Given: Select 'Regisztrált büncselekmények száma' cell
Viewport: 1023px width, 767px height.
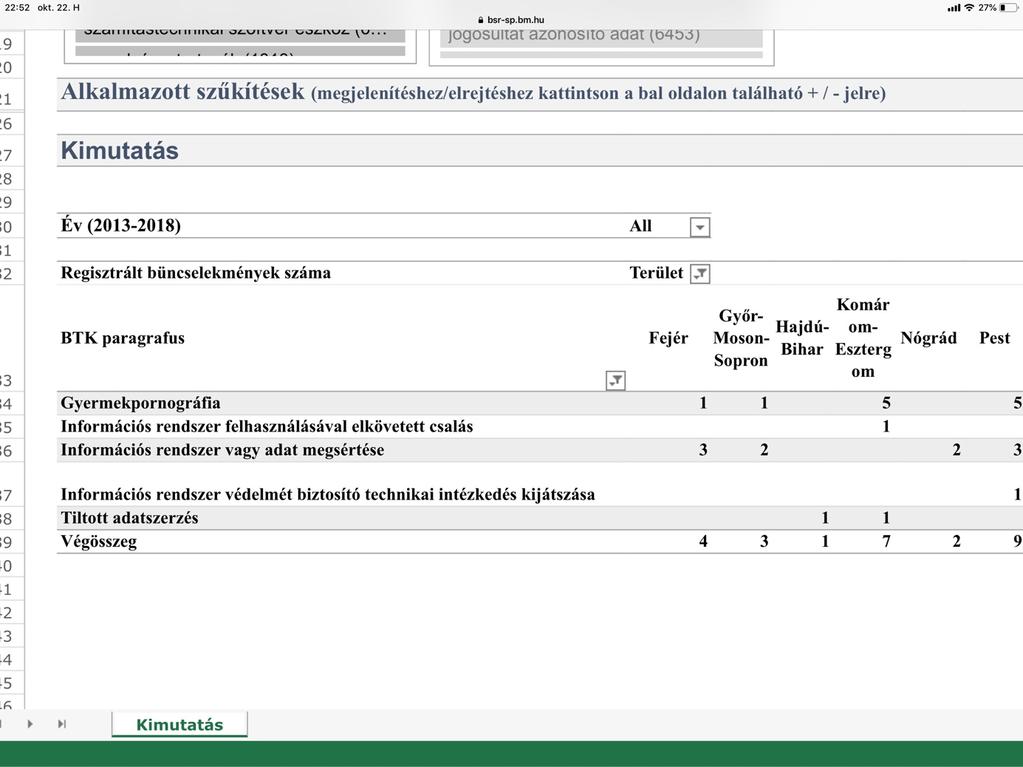Looking at the screenshot, I should pyautogui.click(x=196, y=273).
